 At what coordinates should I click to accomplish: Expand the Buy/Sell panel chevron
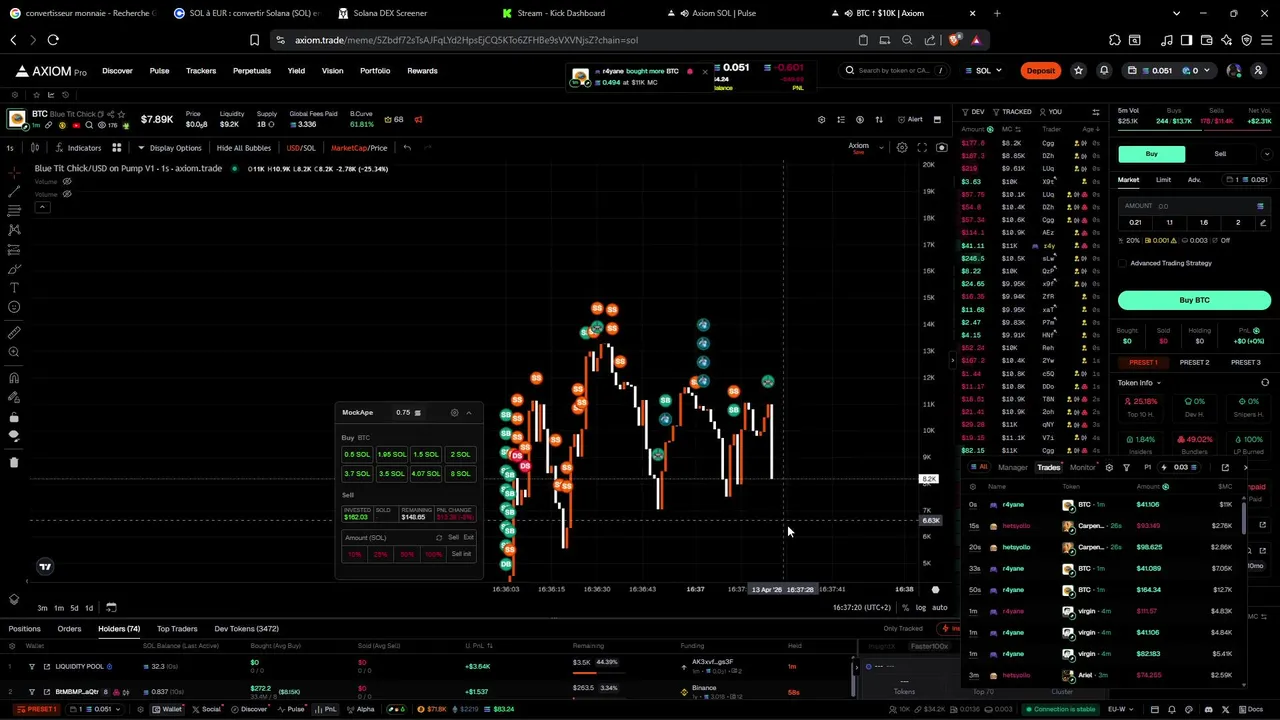tap(1266, 154)
